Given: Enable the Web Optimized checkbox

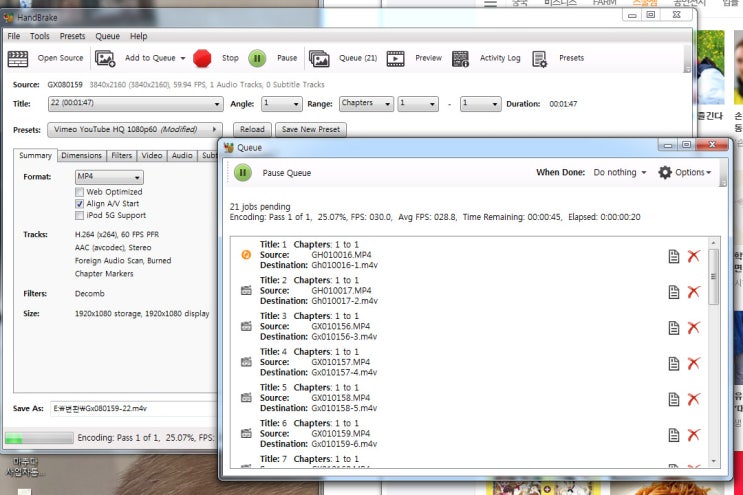Looking at the screenshot, I should 79,192.
